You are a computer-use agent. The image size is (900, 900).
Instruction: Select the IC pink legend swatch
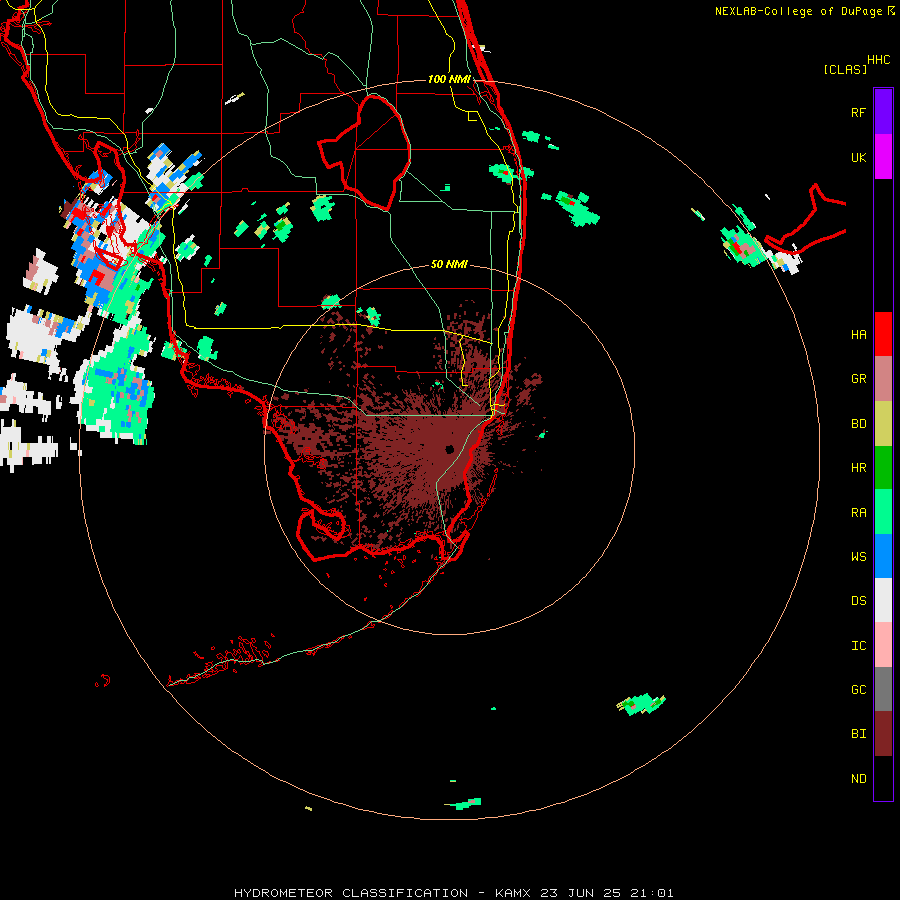pos(883,645)
